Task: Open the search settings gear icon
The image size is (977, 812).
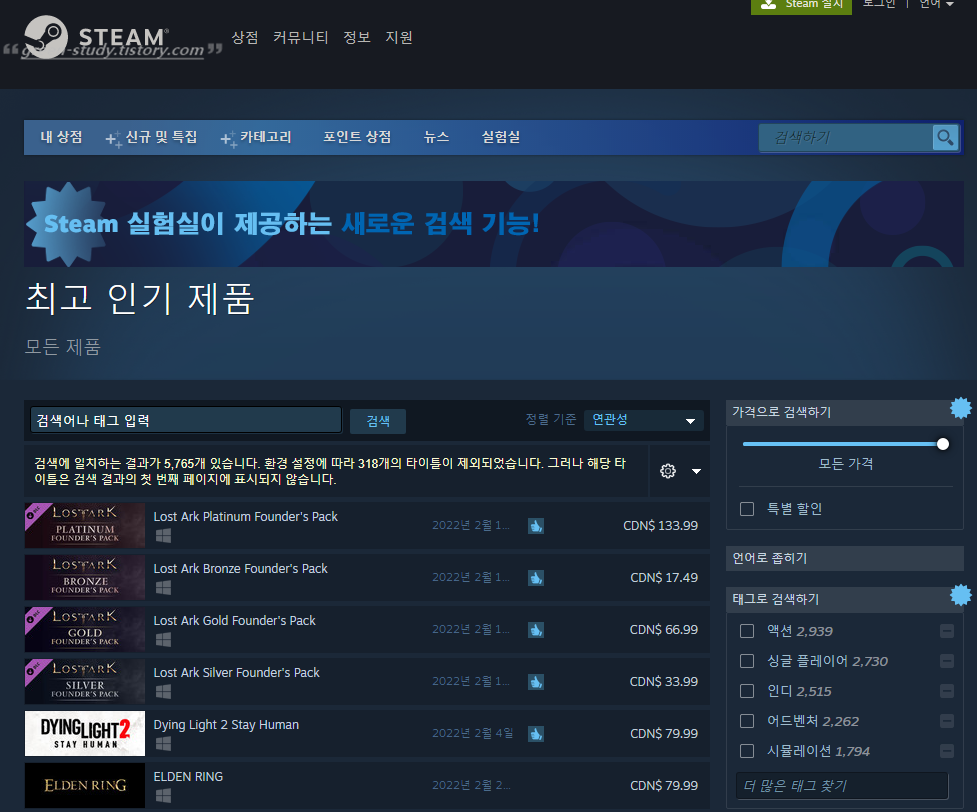Action: [x=667, y=470]
